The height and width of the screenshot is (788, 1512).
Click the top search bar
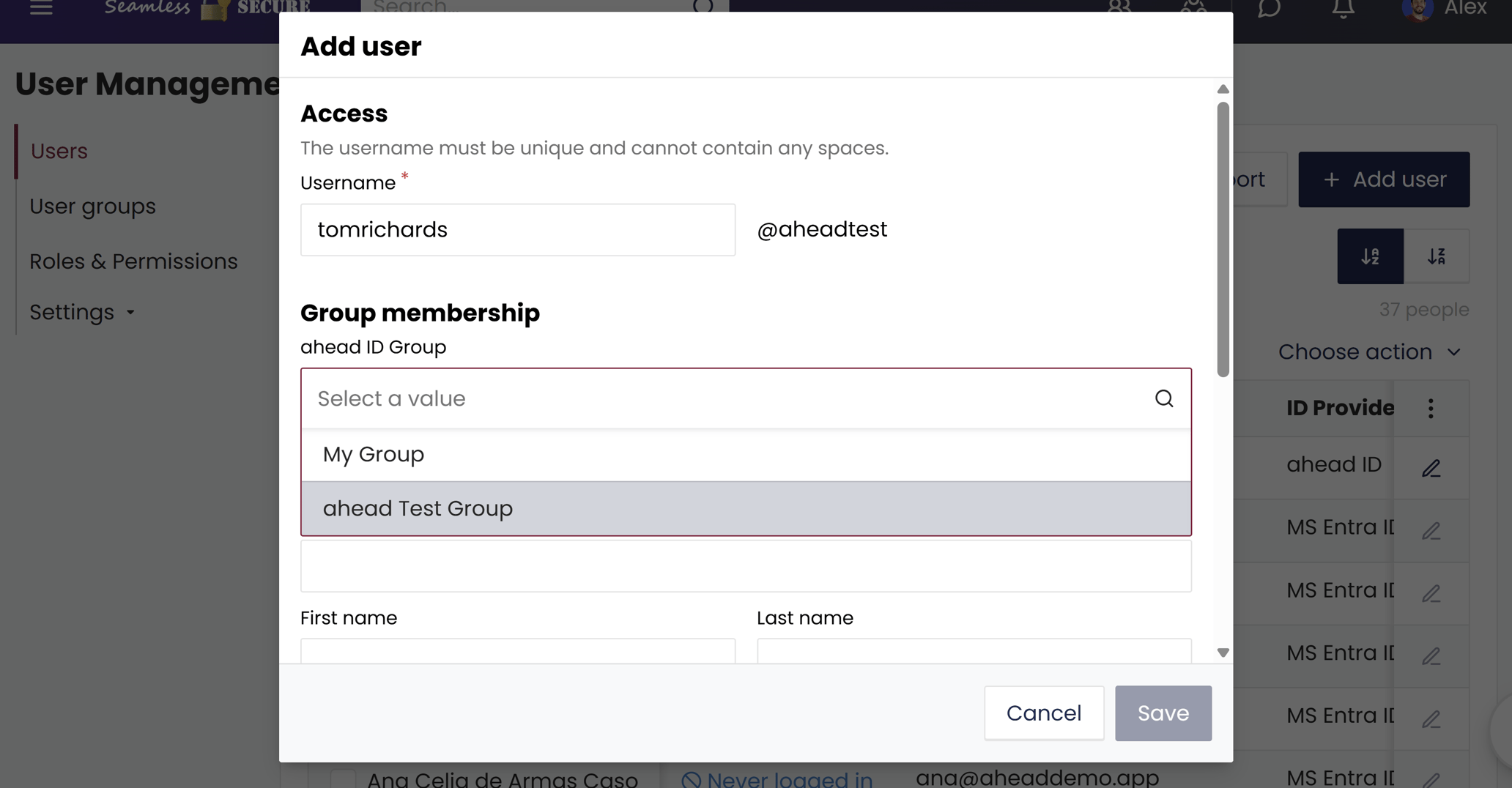[544, 6]
